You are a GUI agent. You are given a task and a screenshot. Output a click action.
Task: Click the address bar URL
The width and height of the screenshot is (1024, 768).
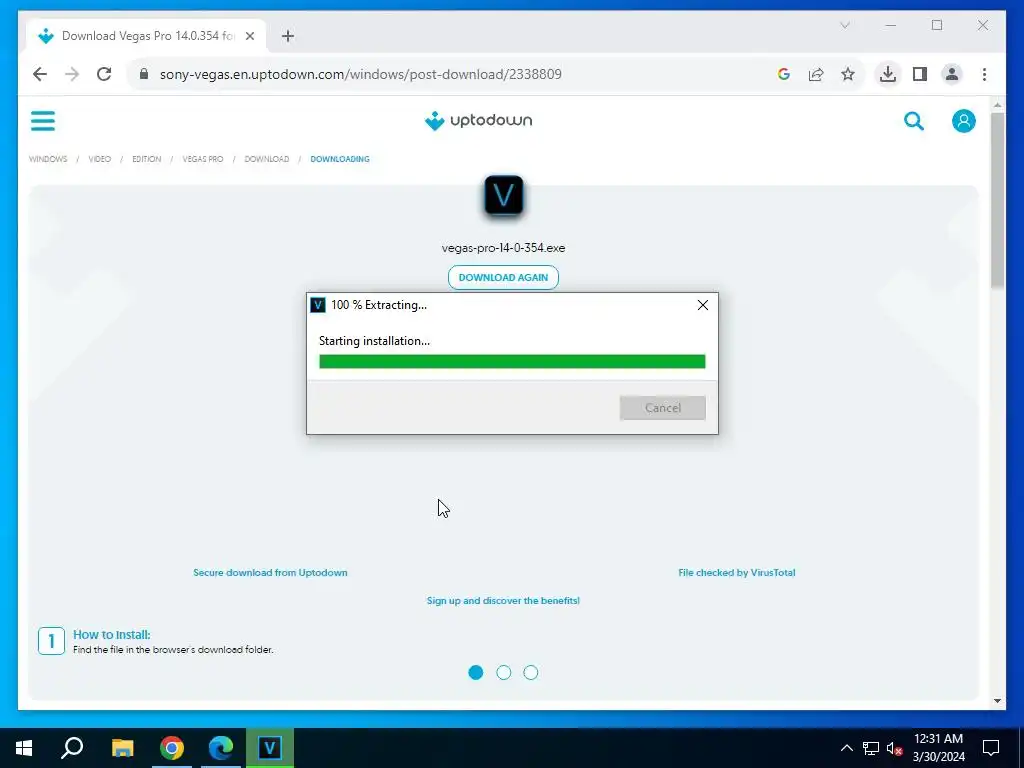click(360, 74)
